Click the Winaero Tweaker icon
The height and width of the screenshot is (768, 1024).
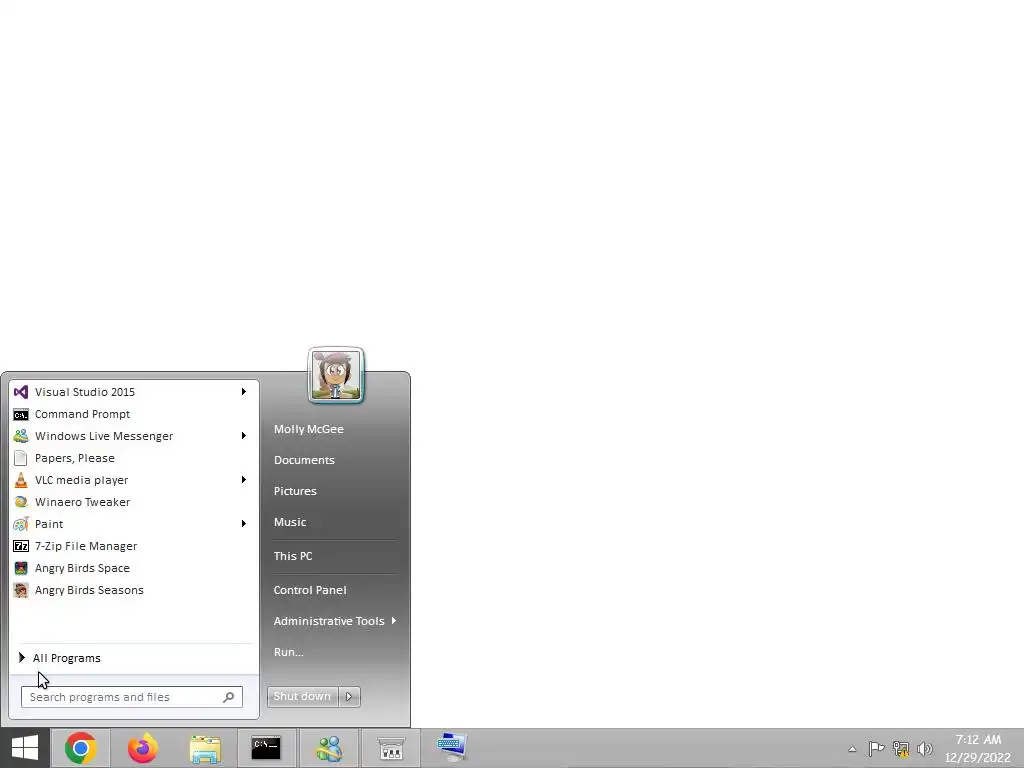(21, 502)
